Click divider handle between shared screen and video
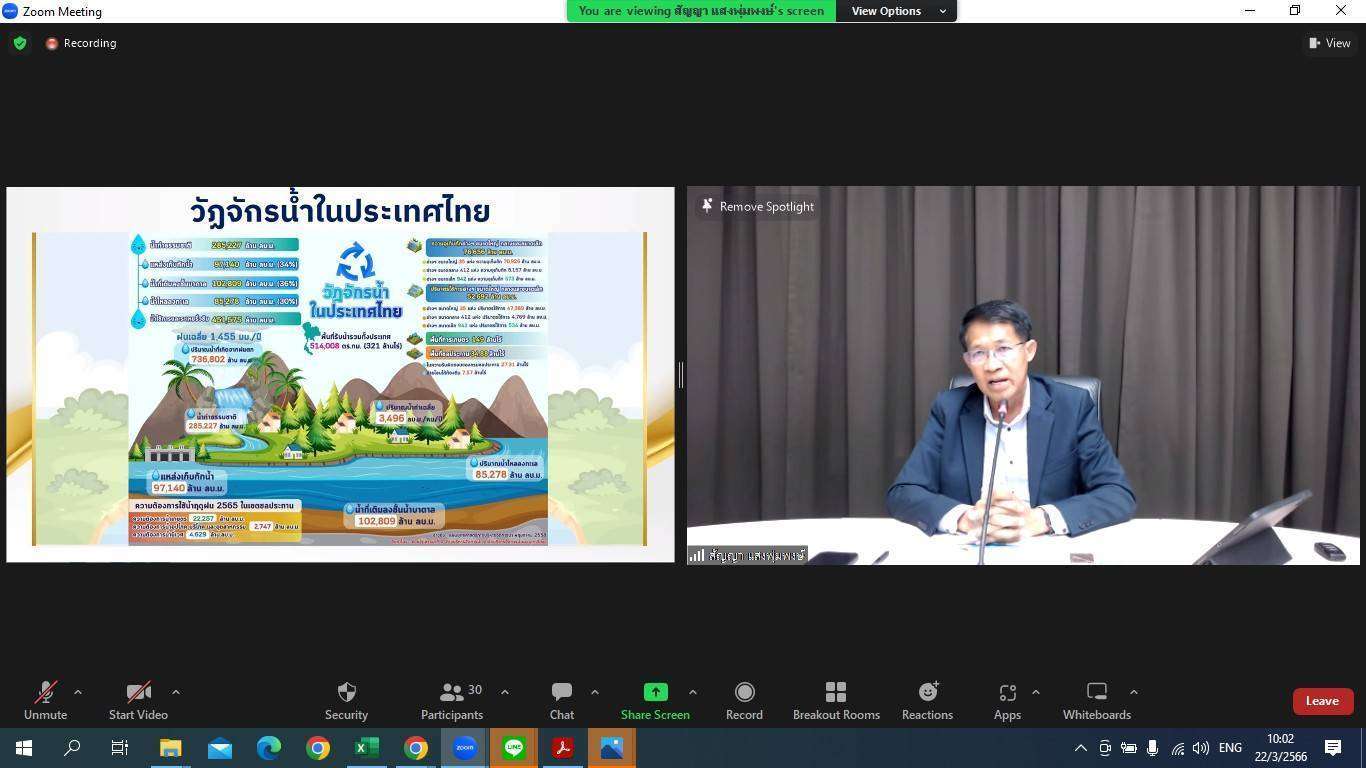Viewport: 1366px width, 768px height. [681, 375]
